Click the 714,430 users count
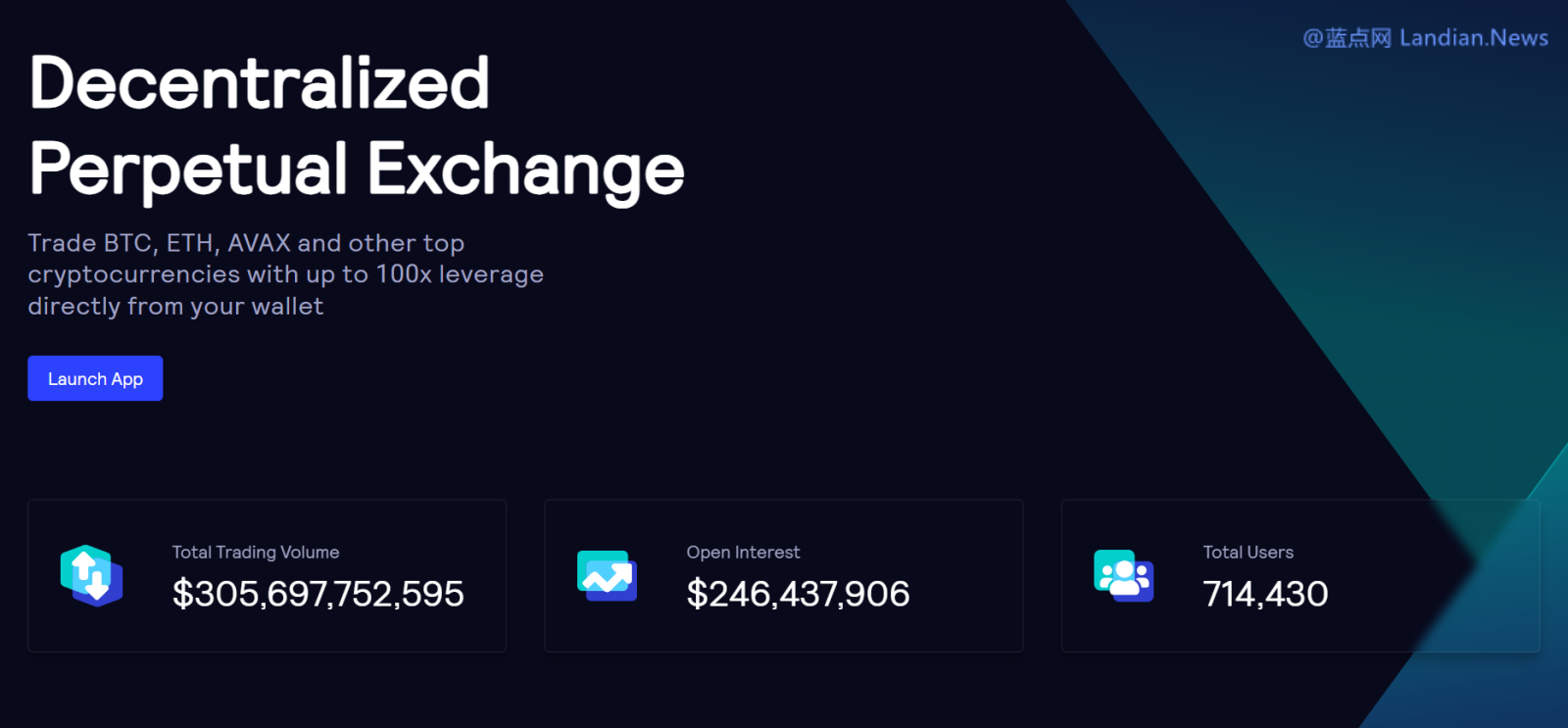Image resolution: width=1568 pixels, height=728 pixels. coord(1265,594)
